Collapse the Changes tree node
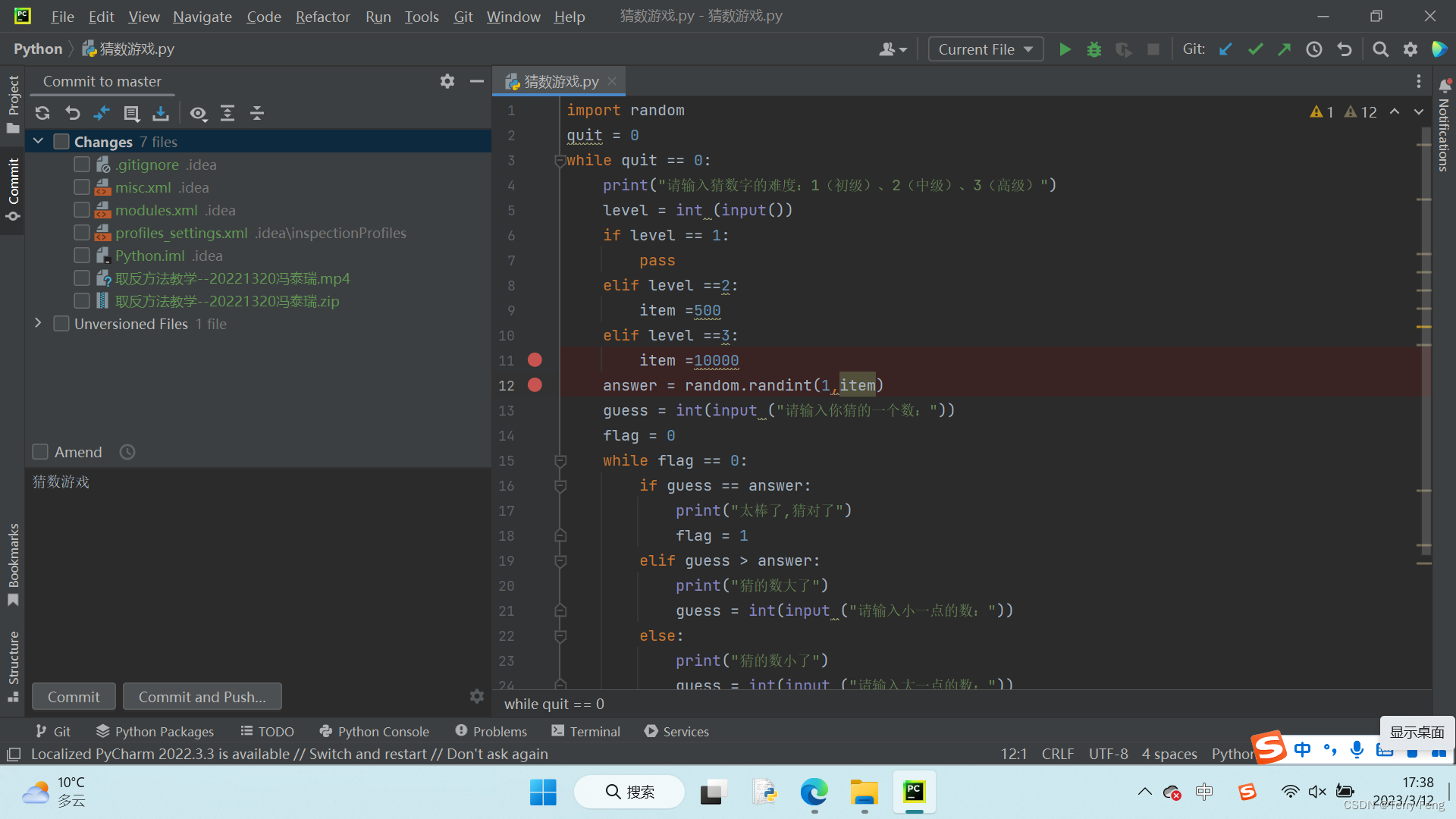 click(x=38, y=142)
